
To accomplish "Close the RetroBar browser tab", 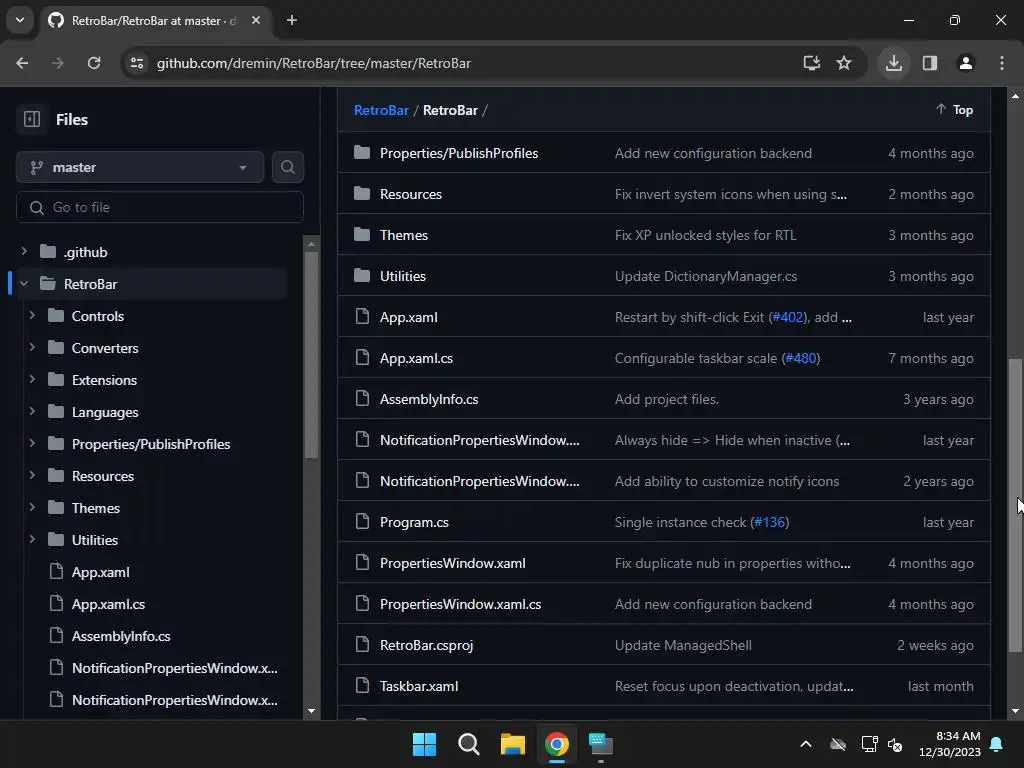I will click(x=256, y=20).
